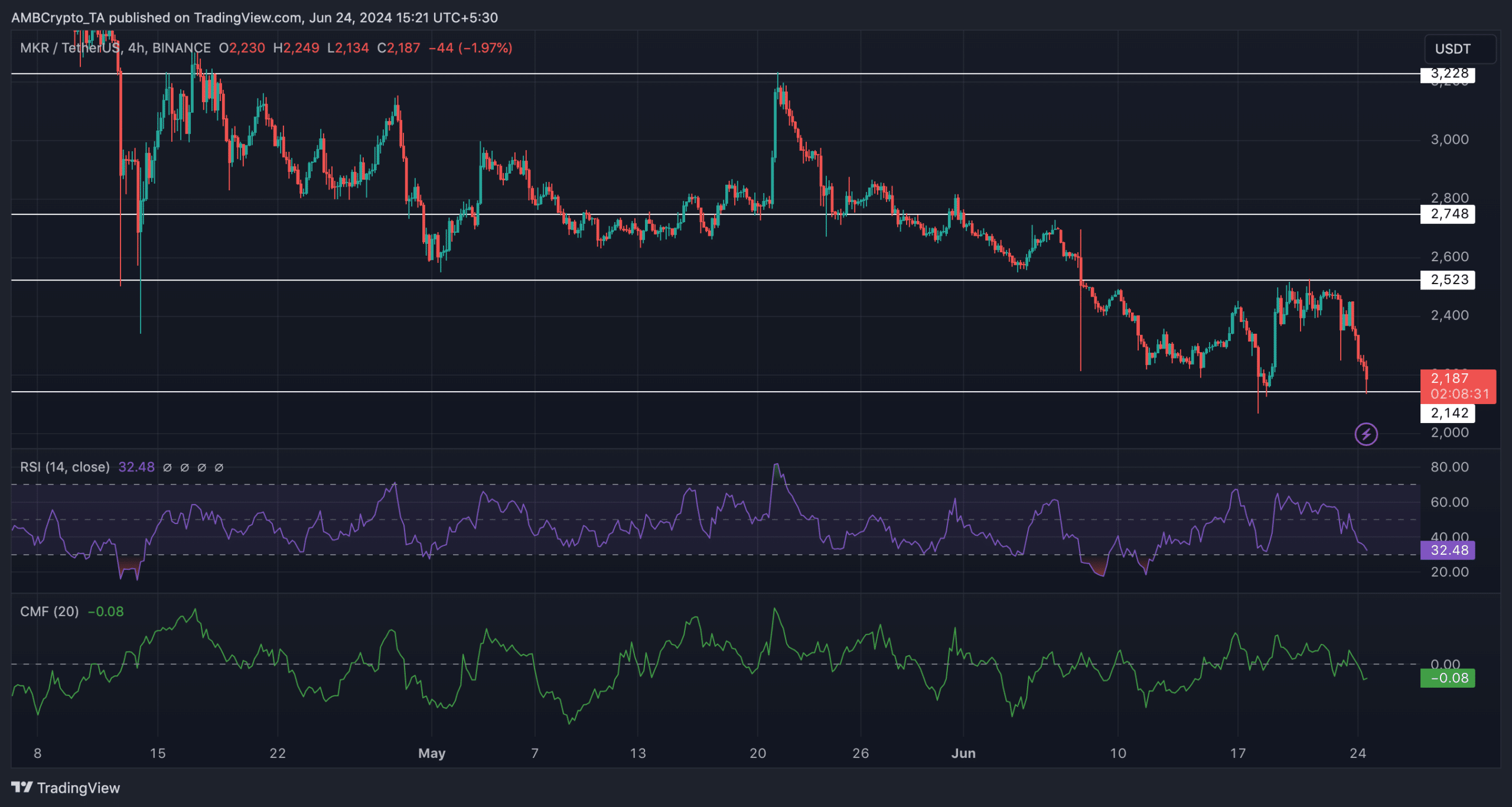Click the 60.00 RSI axis tick
Image resolution: width=1512 pixels, height=807 pixels.
[x=1449, y=502]
